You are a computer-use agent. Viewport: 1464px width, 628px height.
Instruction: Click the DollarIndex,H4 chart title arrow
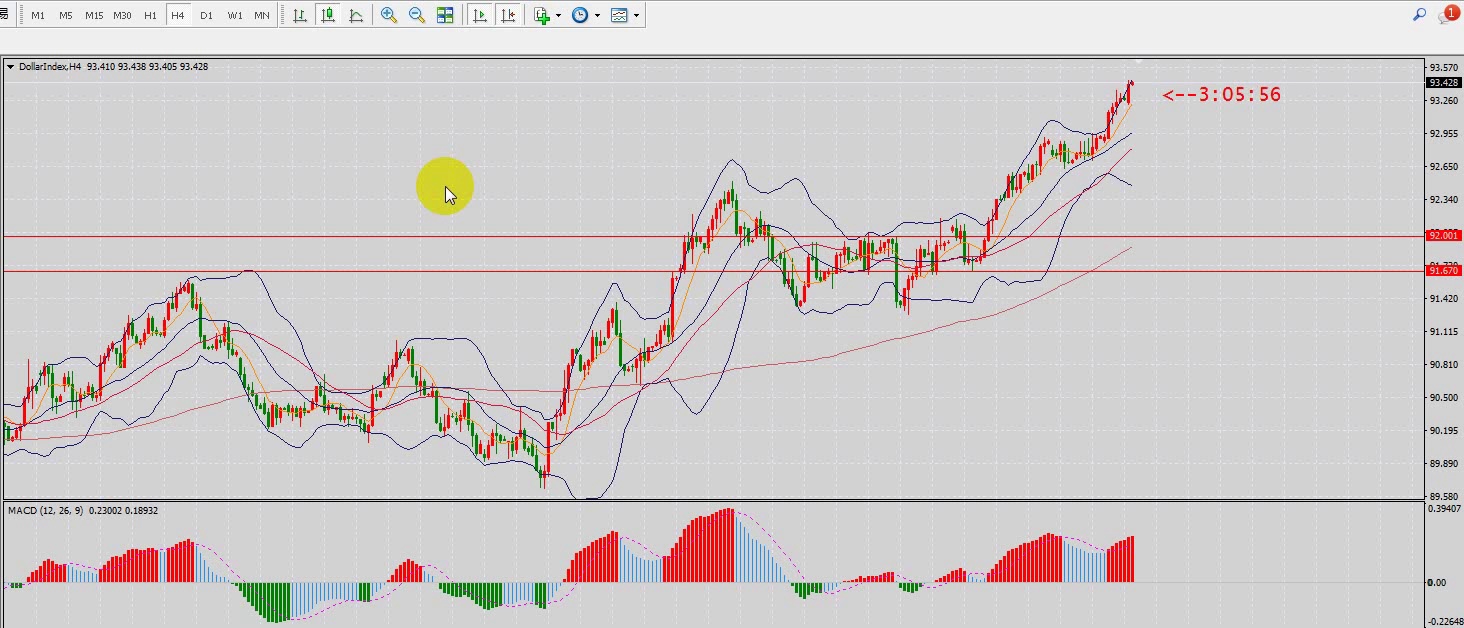pyautogui.click(x=10, y=67)
